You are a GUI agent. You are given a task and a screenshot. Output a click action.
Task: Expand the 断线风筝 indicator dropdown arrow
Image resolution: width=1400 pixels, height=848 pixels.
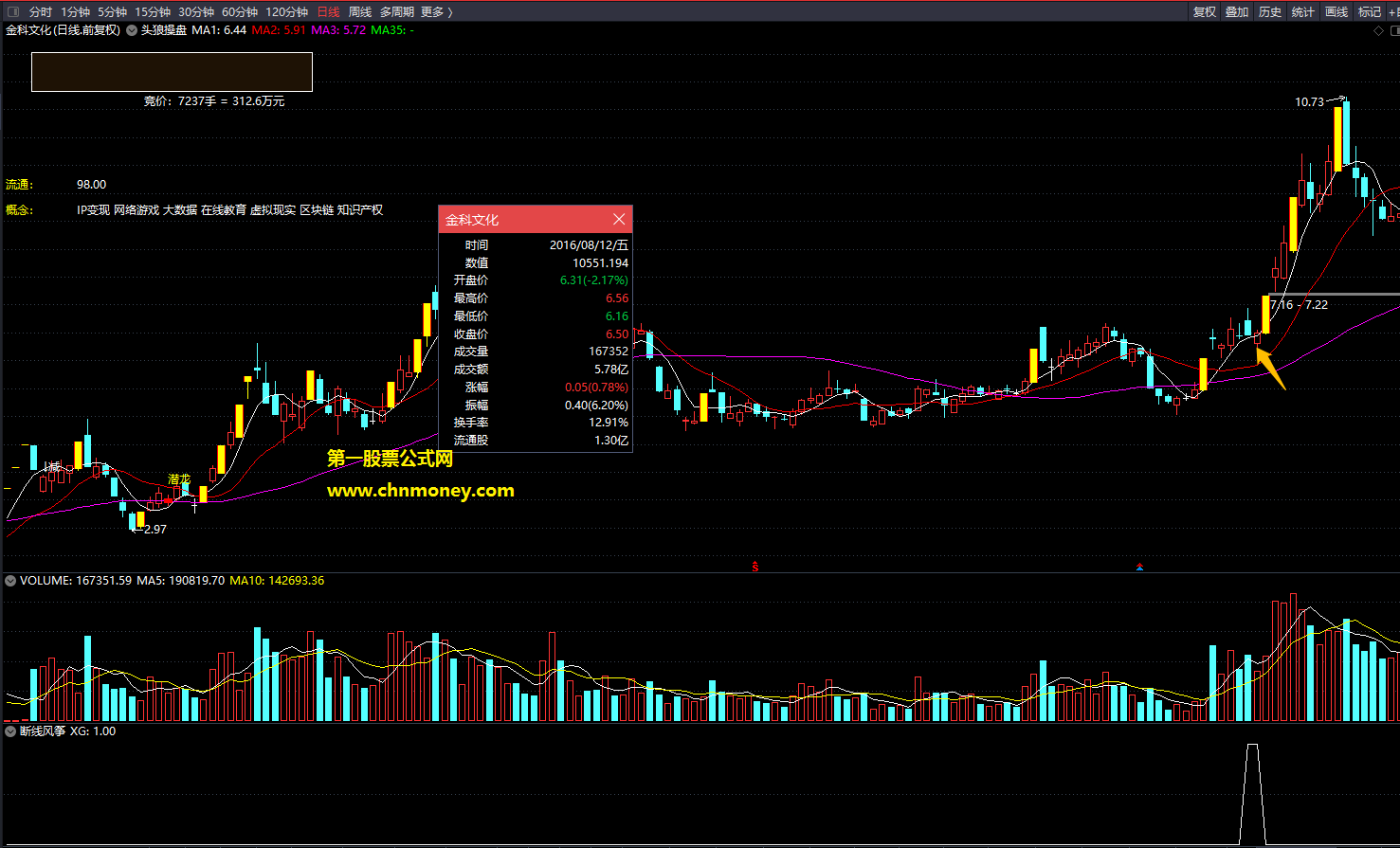point(10,731)
